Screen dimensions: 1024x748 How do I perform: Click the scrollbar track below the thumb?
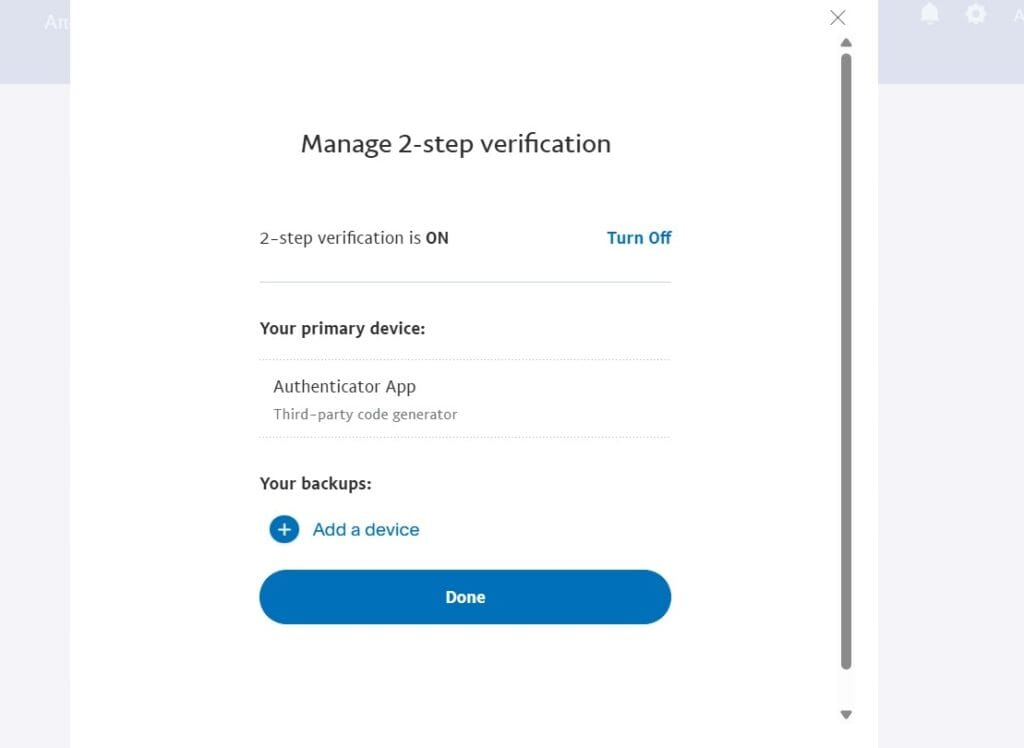click(846, 690)
